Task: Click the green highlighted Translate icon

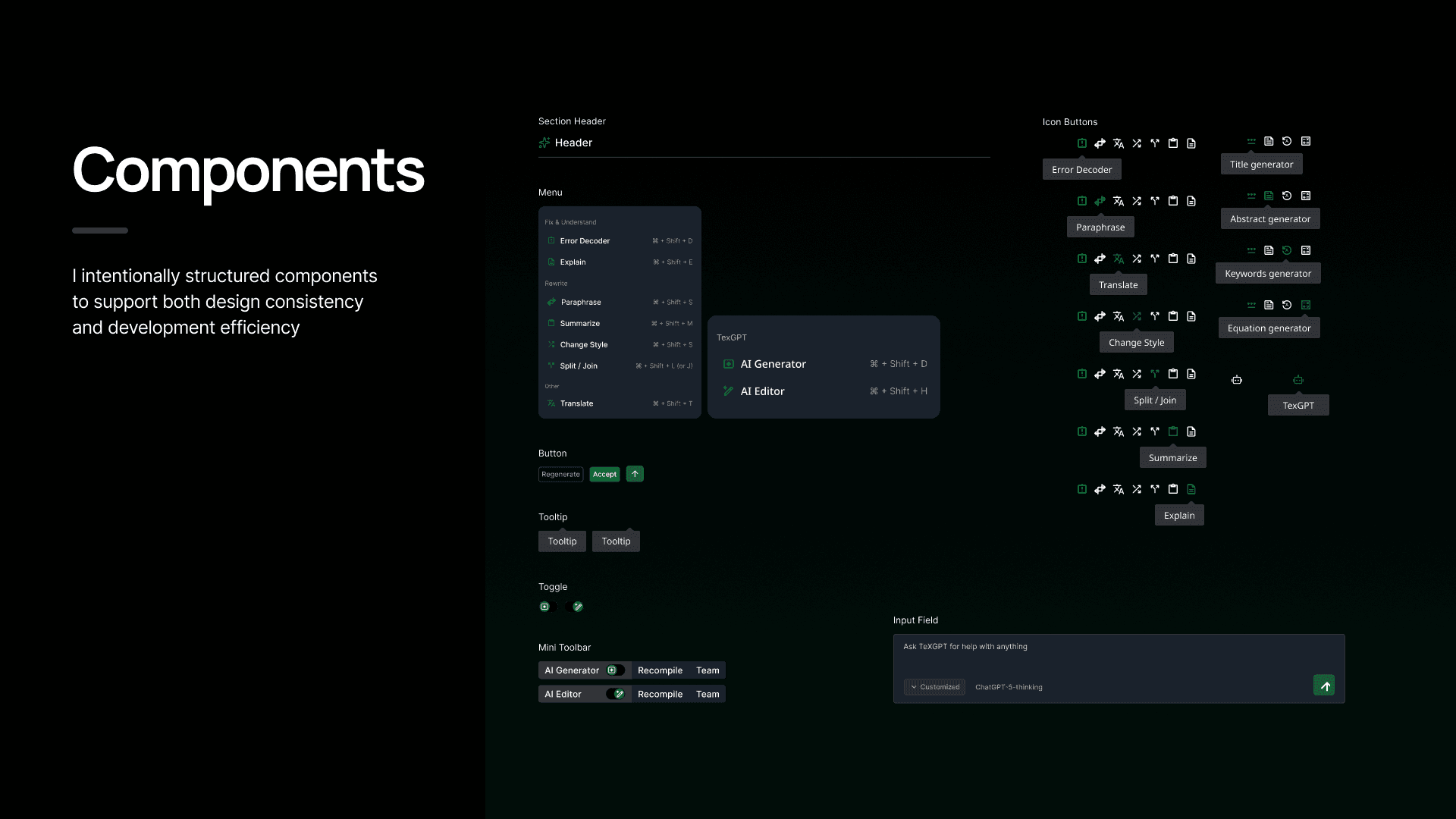Action: (x=1118, y=259)
